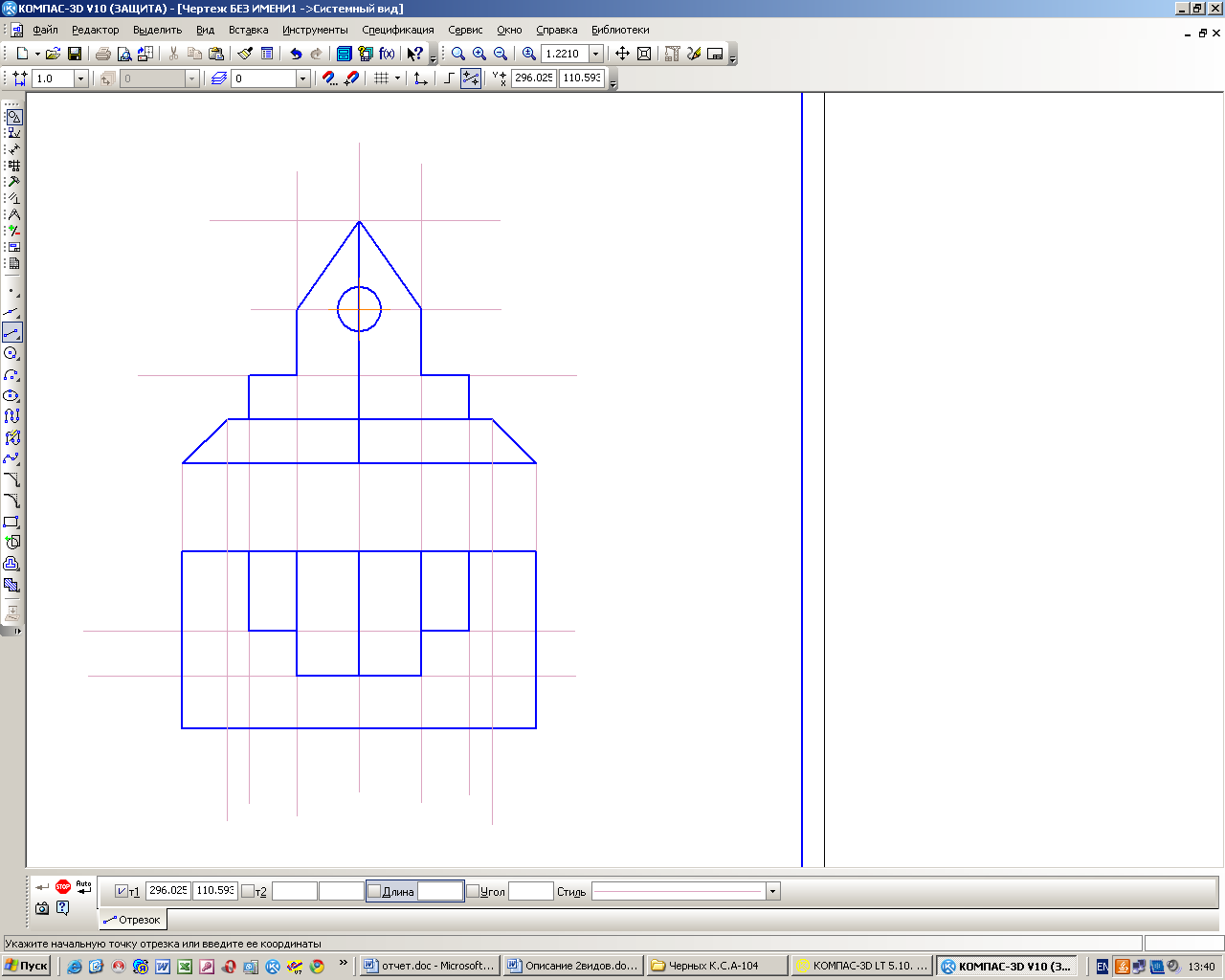Image resolution: width=1225 pixels, height=980 pixels.
Task: Click the Угол angle input field
Action: (x=530, y=891)
